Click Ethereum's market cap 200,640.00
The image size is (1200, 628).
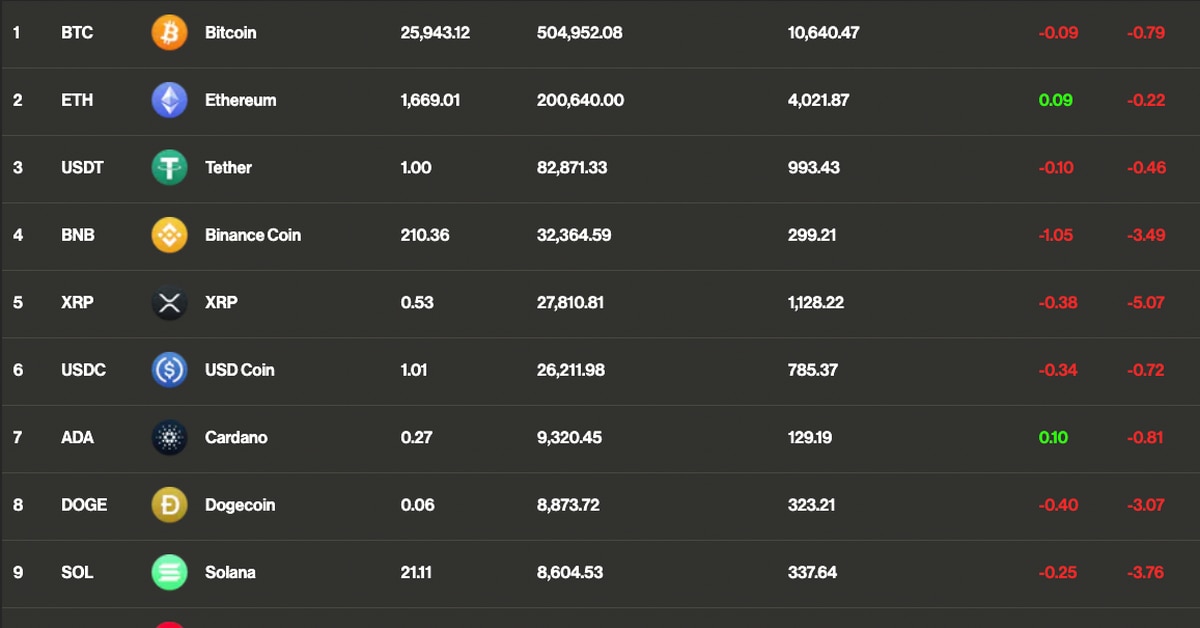tap(580, 100)
